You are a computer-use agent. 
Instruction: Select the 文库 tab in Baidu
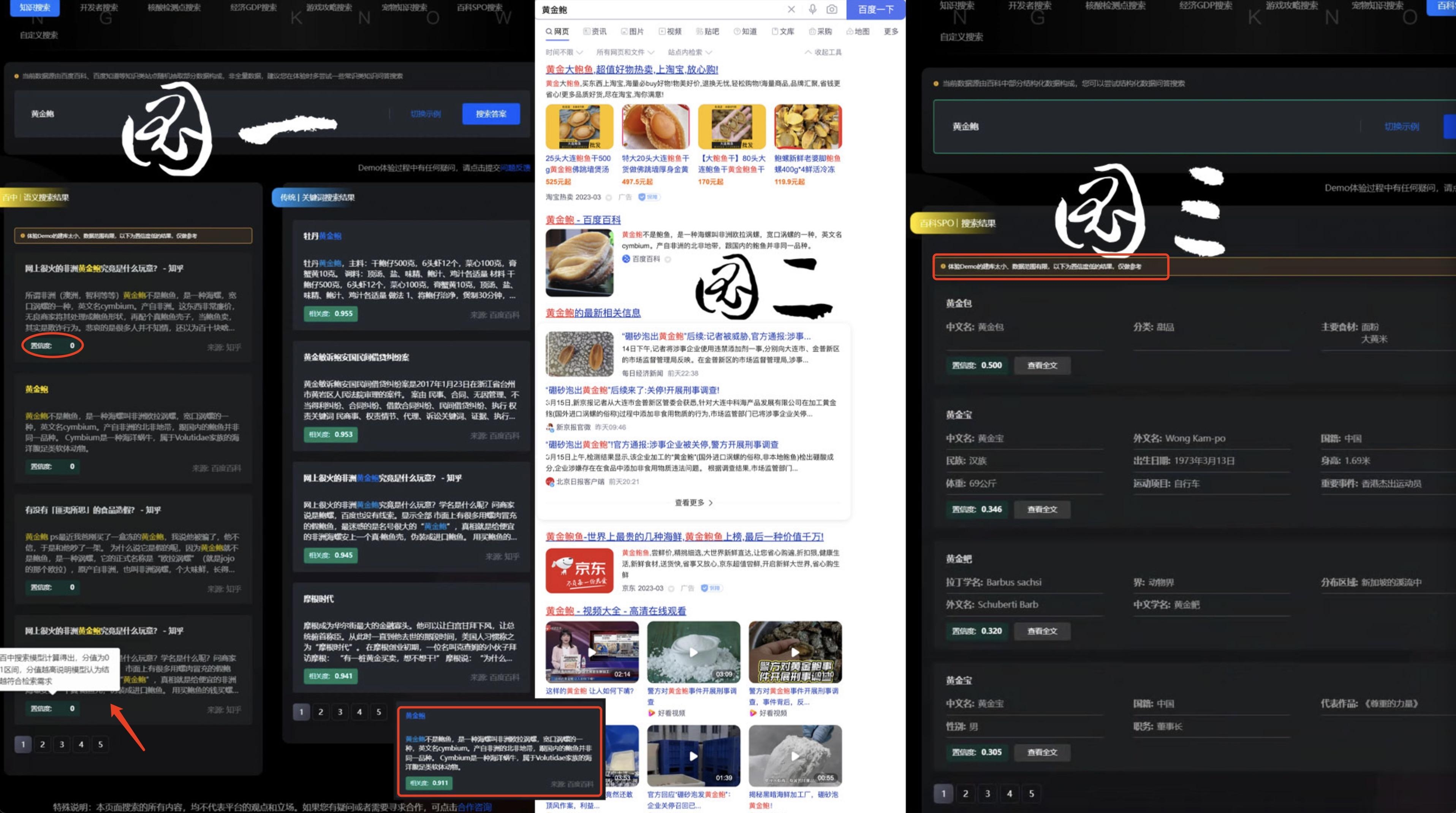point(783,32)
